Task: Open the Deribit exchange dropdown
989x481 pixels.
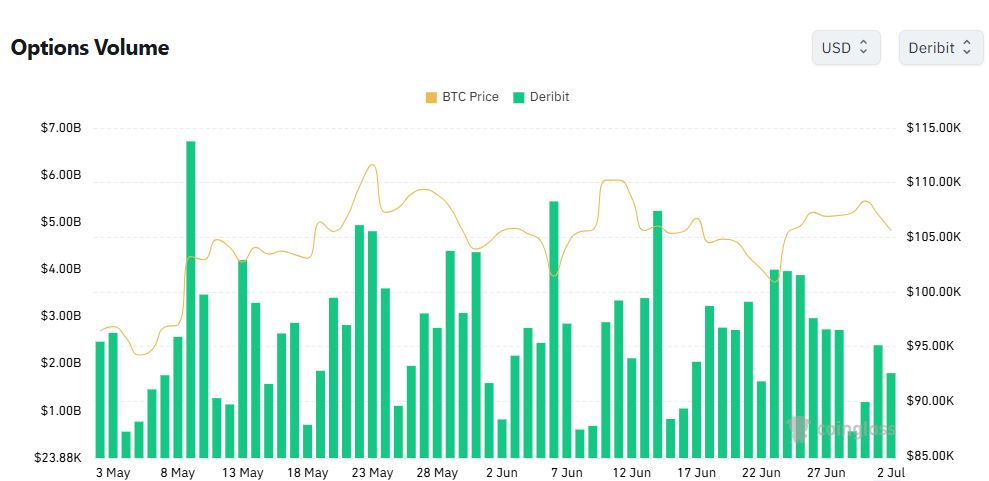Action: tap(940, 47)
